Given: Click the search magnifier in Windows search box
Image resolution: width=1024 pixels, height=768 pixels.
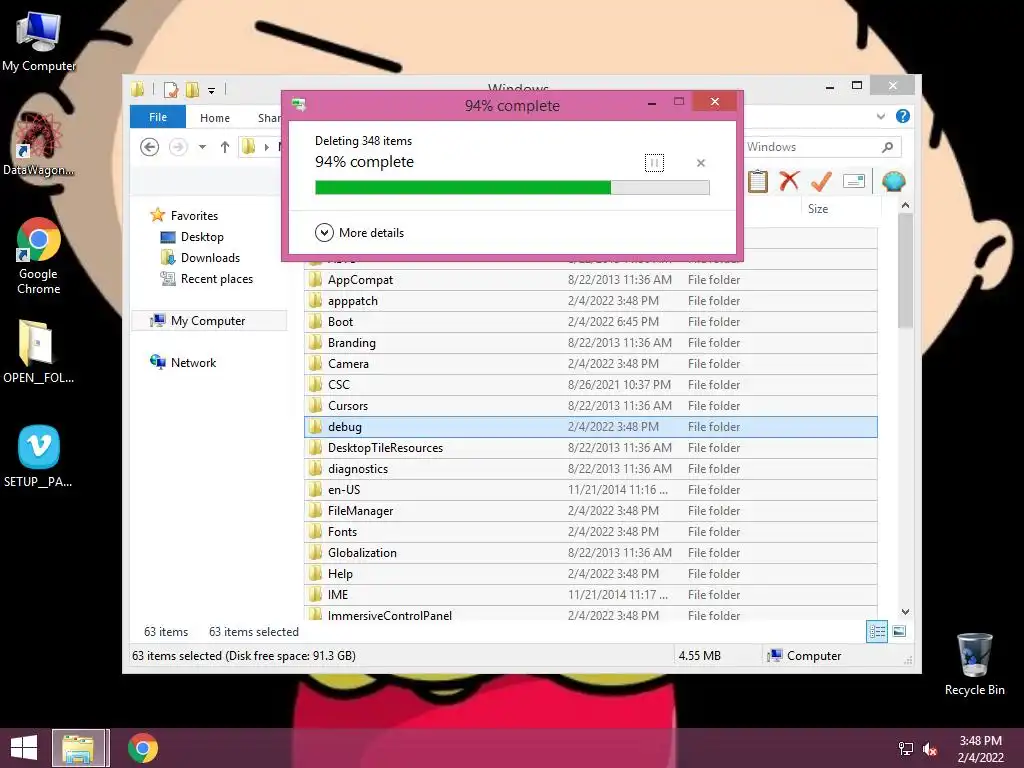Looking at the screenshot, I should click(887, 147).
